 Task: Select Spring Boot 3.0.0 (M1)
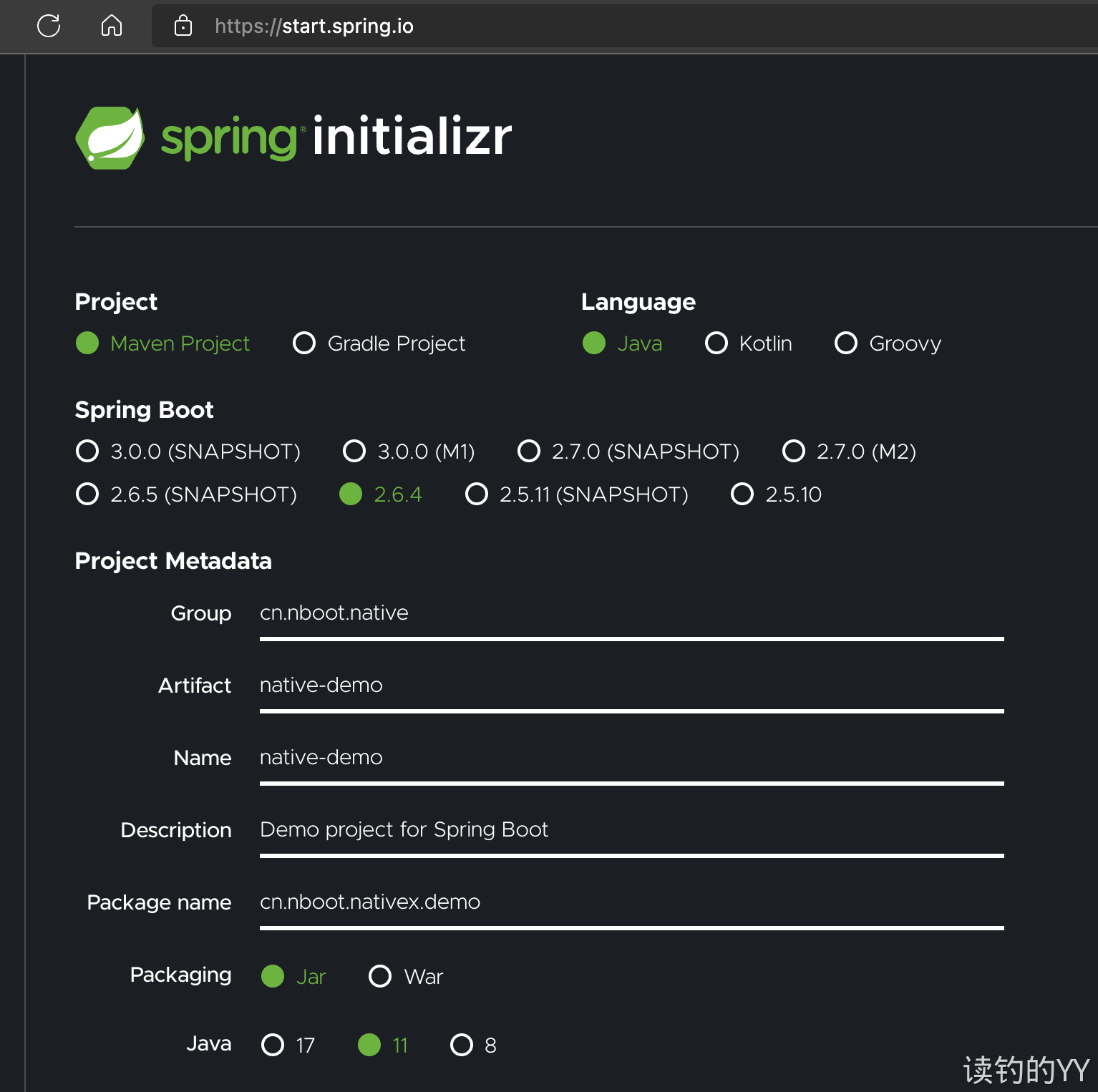tap(409, 452)
